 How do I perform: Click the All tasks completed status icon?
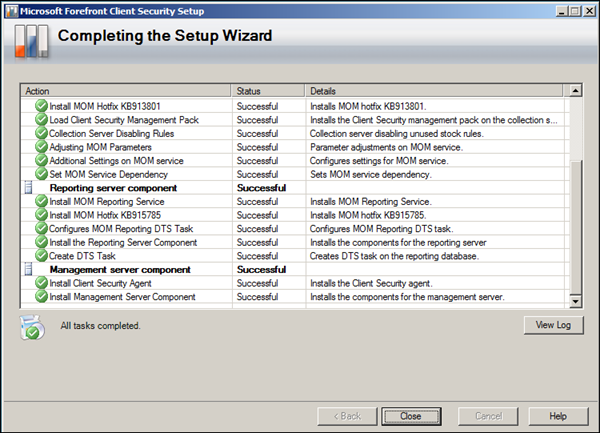coord(32,327)
